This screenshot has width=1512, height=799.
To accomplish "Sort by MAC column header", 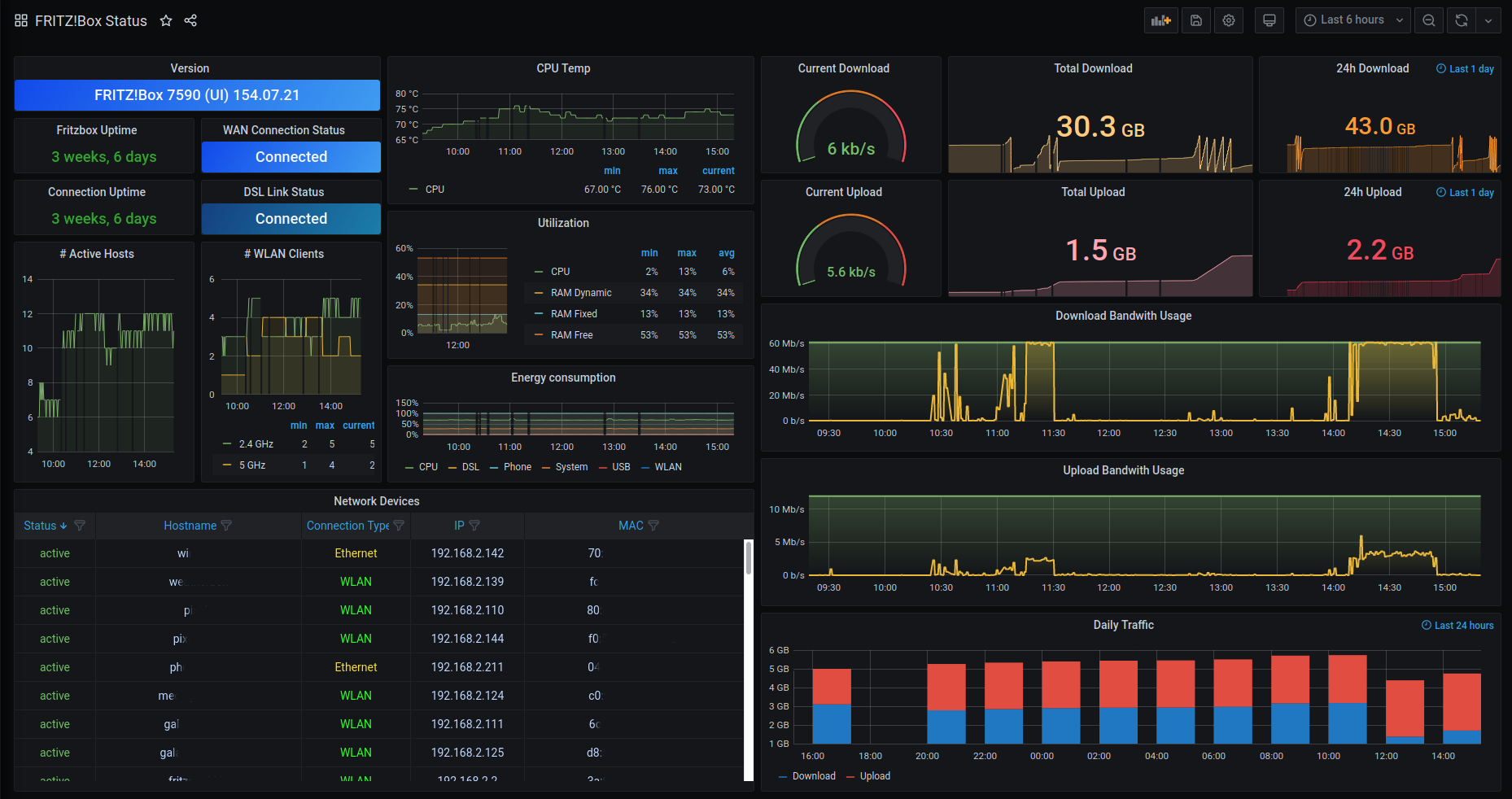I will [x=631, y=526].
